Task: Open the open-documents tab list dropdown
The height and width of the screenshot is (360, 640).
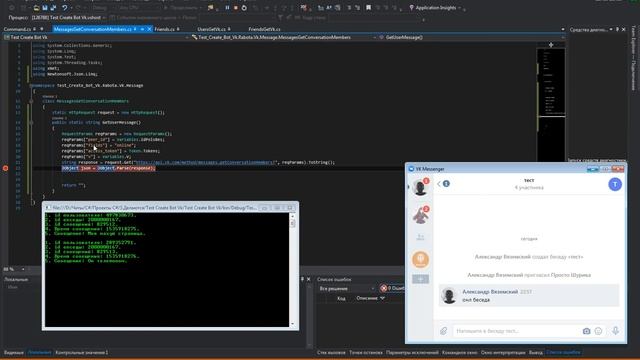Action: 562,29
